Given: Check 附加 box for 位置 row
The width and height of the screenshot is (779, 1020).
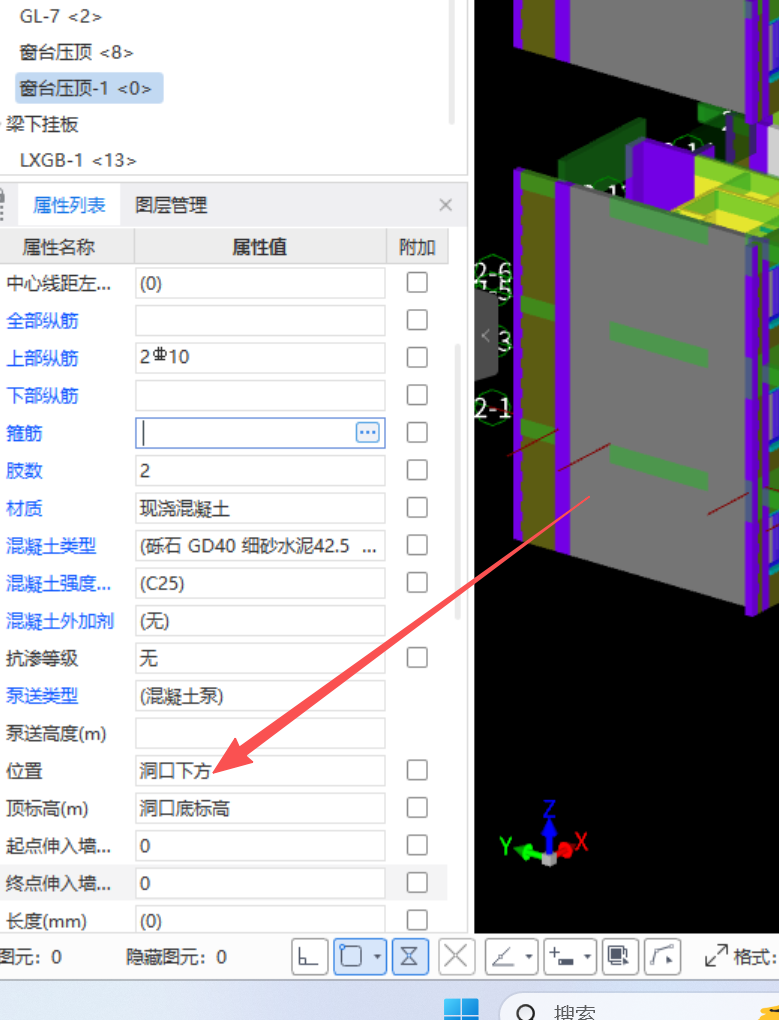Looking at the screenshot, I should click(417, 770).
